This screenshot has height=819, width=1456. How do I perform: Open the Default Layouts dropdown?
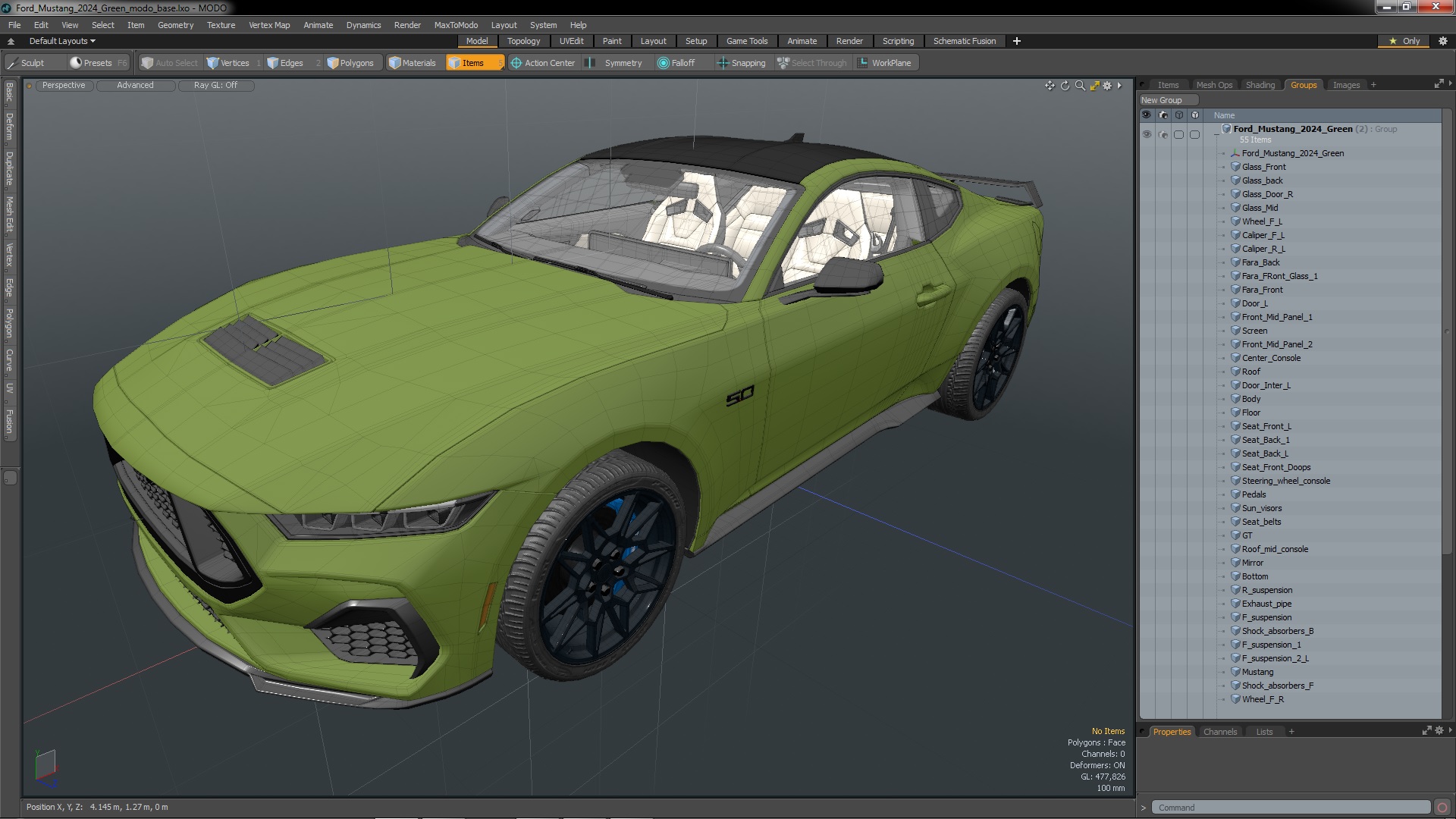click(x=62, y=41)
